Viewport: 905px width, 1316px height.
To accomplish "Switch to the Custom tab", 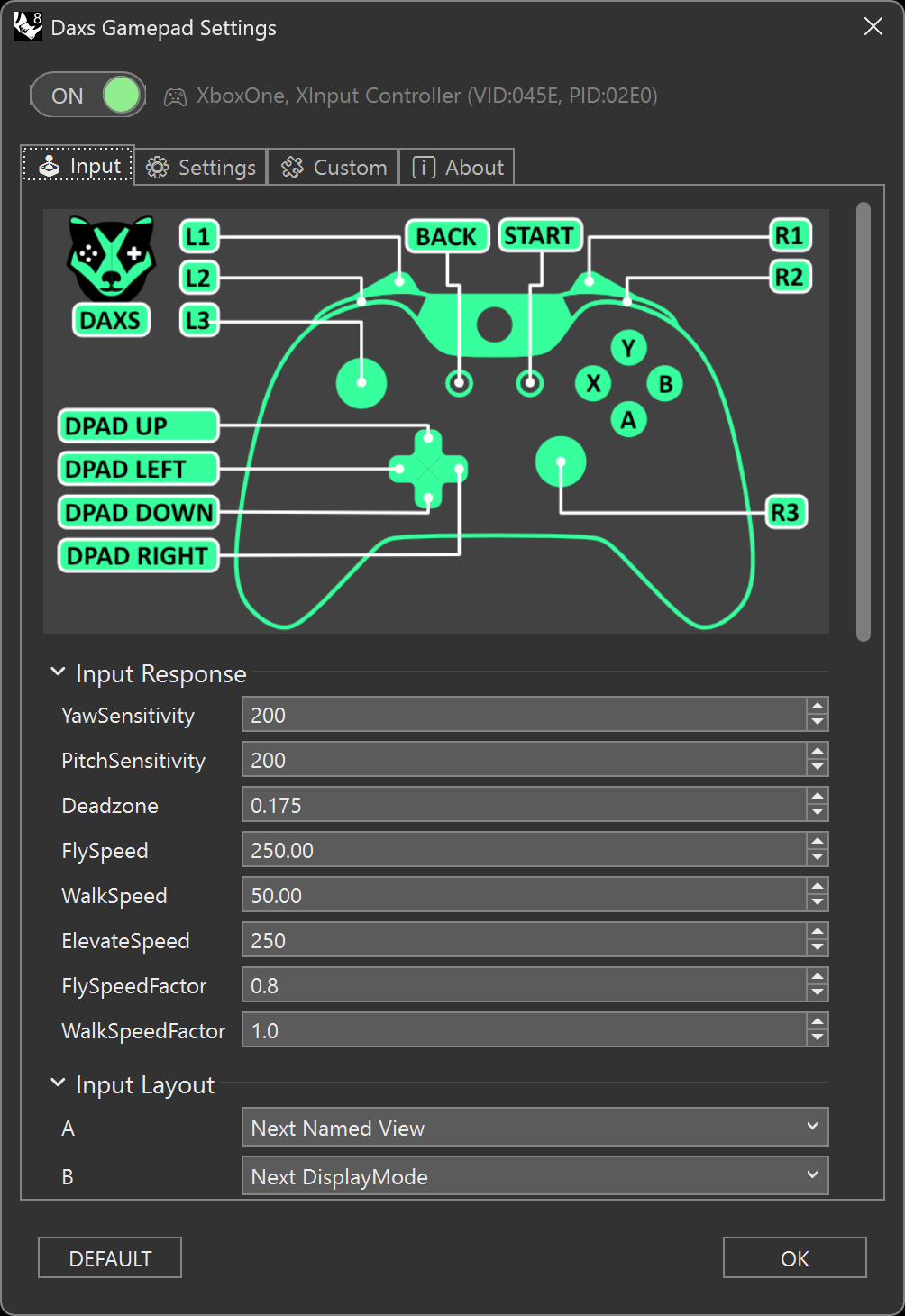I will click(333, 166).
